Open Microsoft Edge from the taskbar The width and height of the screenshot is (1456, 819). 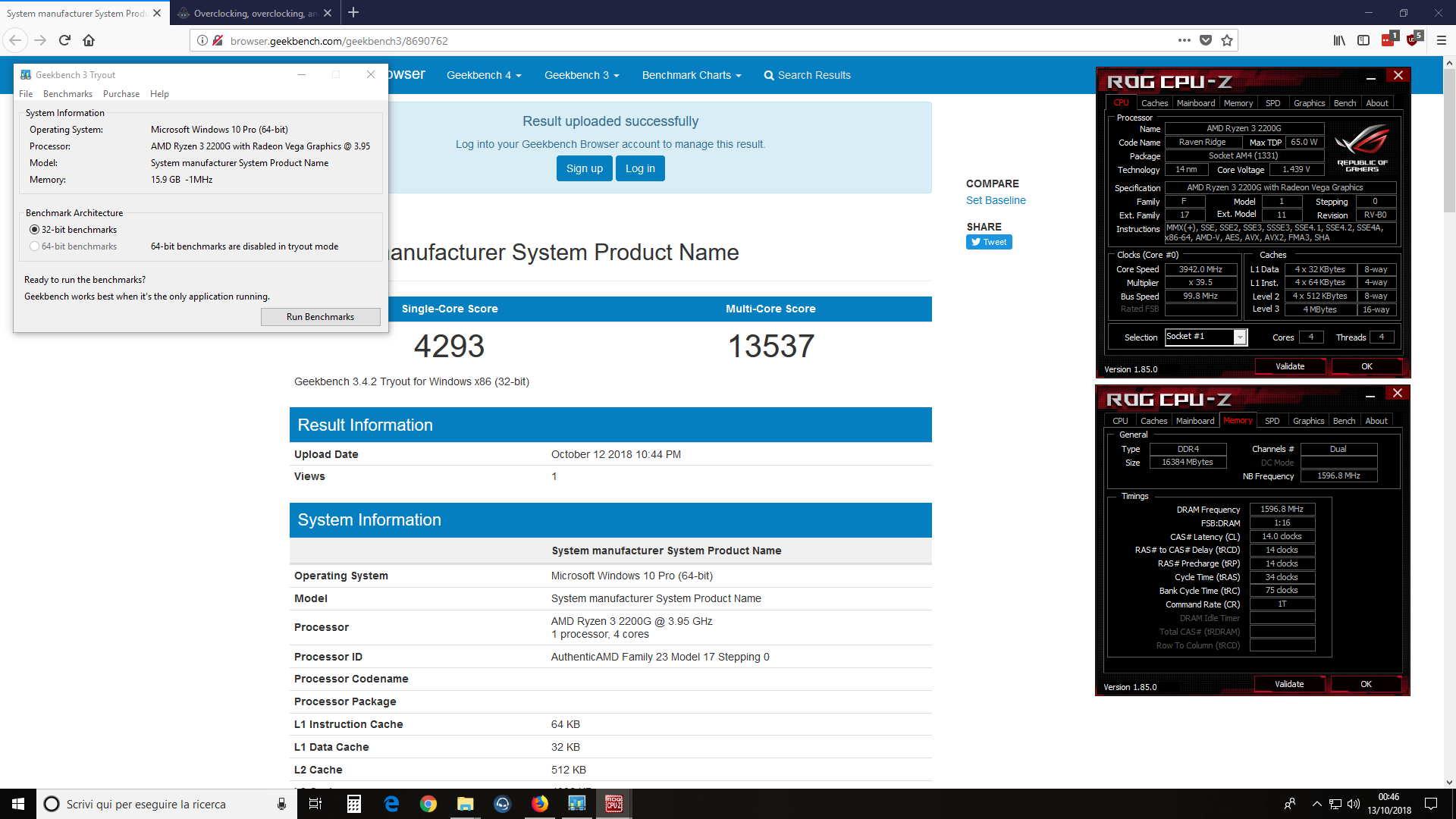pyautogui.click(x=391, y=804)
